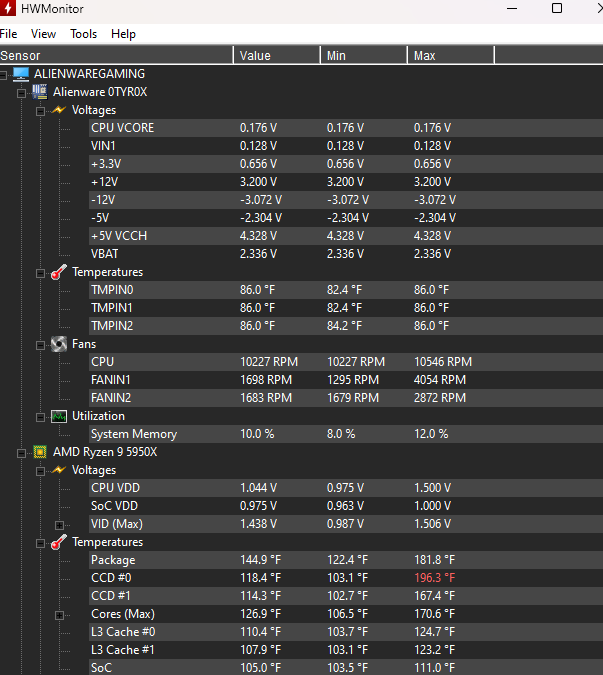Click the 4054 RPM FANIN1 max value
Viewport: 603px width, 675px height.
pyautogui.click(x=440, y=380)
